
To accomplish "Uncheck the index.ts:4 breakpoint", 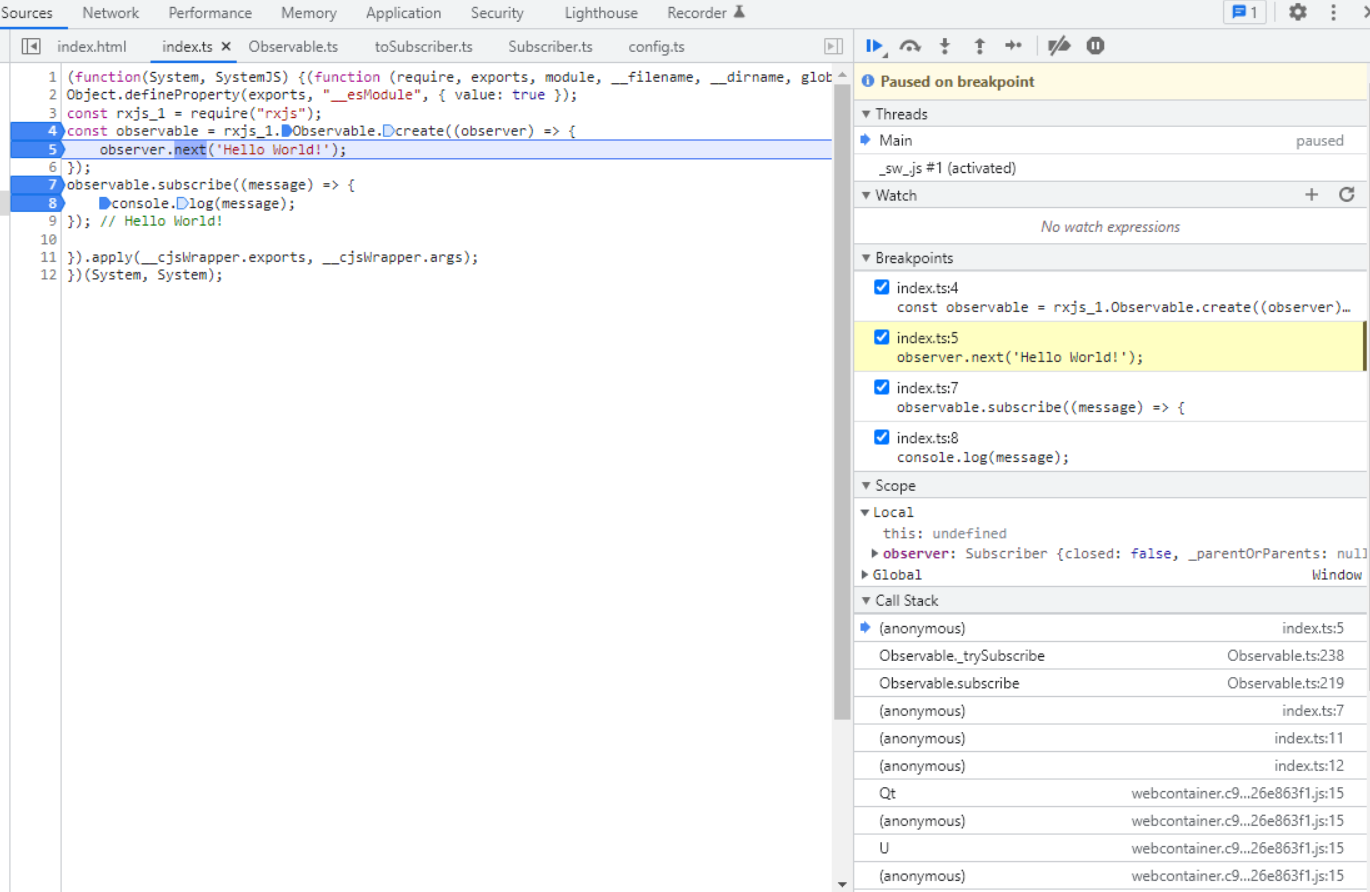I will pyautogui.click(x=881, y=288).
